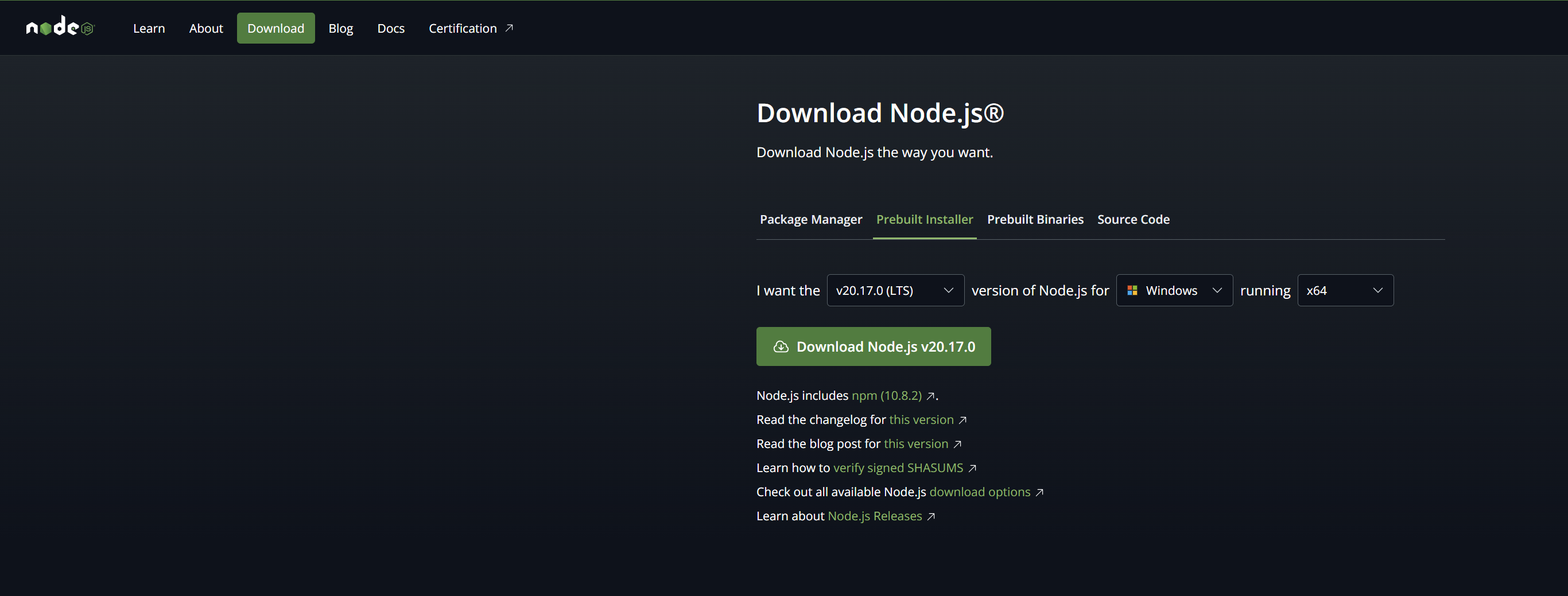Click the external arrow on the changelog line
The image size is (1568, 596).
(x=962, y=420)
